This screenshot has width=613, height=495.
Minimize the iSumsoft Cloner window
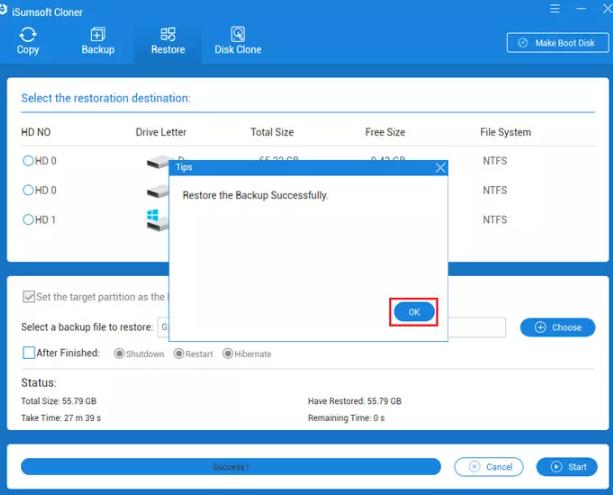(581, 9)
